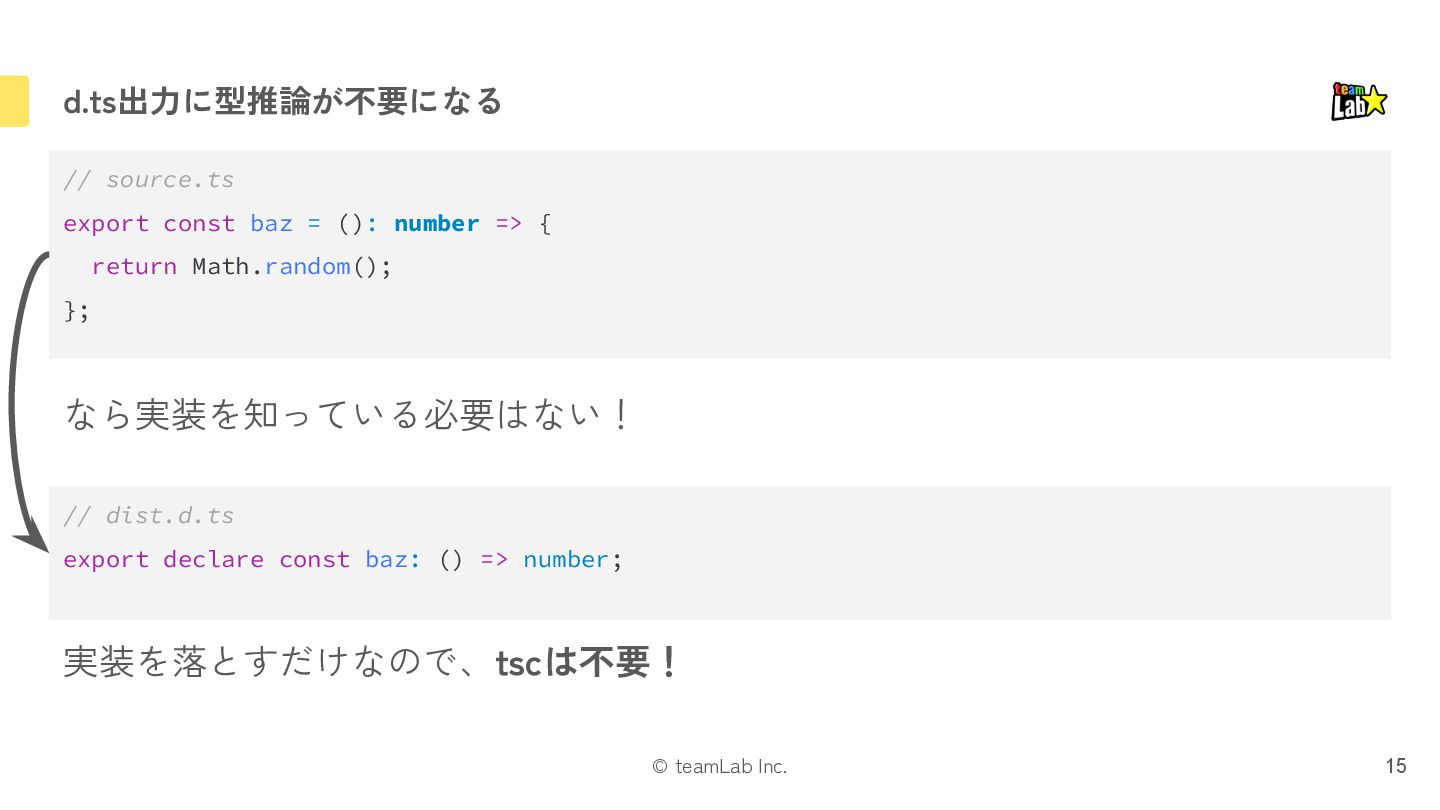The width and height of the screenshot is (1440, 810).
Task: Click the "// source.ts" comment line
Action: click(148, 180)
